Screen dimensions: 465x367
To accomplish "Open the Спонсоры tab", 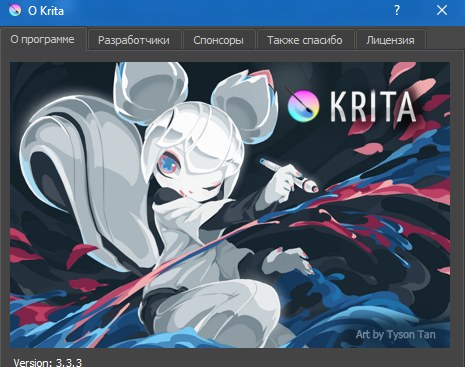I will tap(218, 40).
